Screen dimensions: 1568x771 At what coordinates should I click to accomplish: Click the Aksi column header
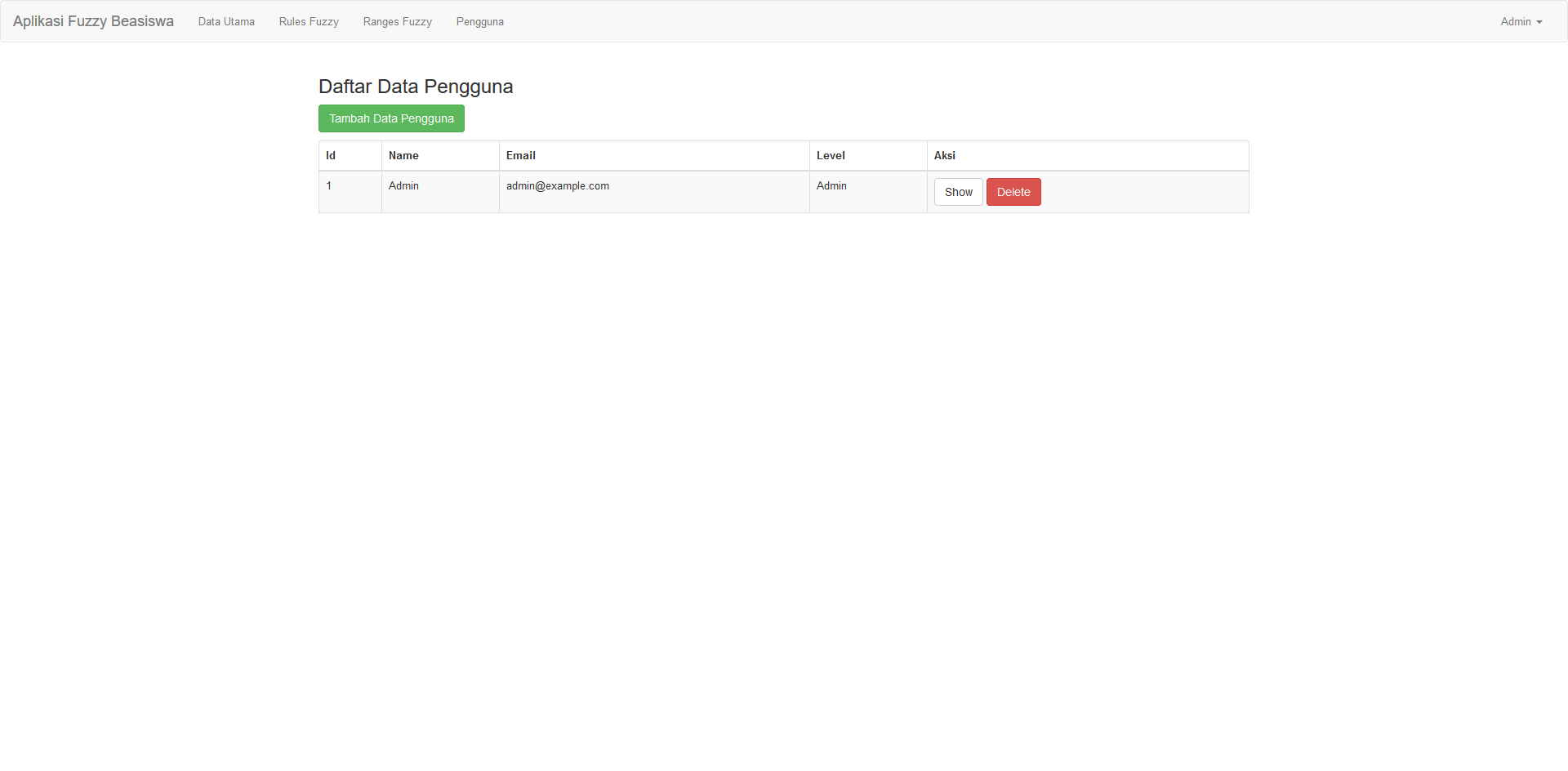click(x=1088, y=155)
